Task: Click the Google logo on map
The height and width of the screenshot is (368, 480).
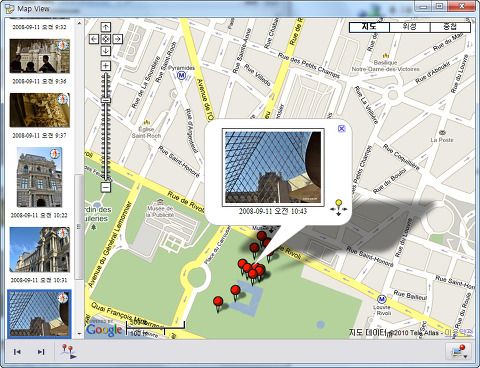Action: (104, 330)
